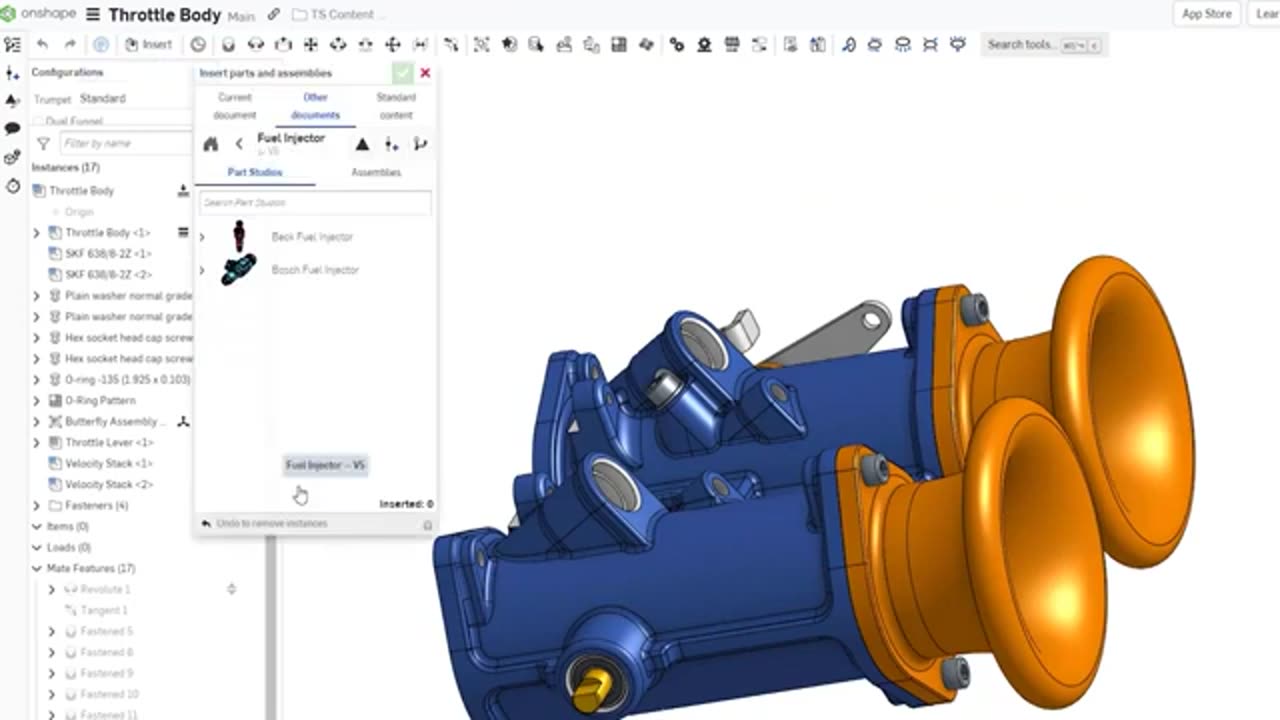Open the clock-shaped history tool icon

[198, 44]
